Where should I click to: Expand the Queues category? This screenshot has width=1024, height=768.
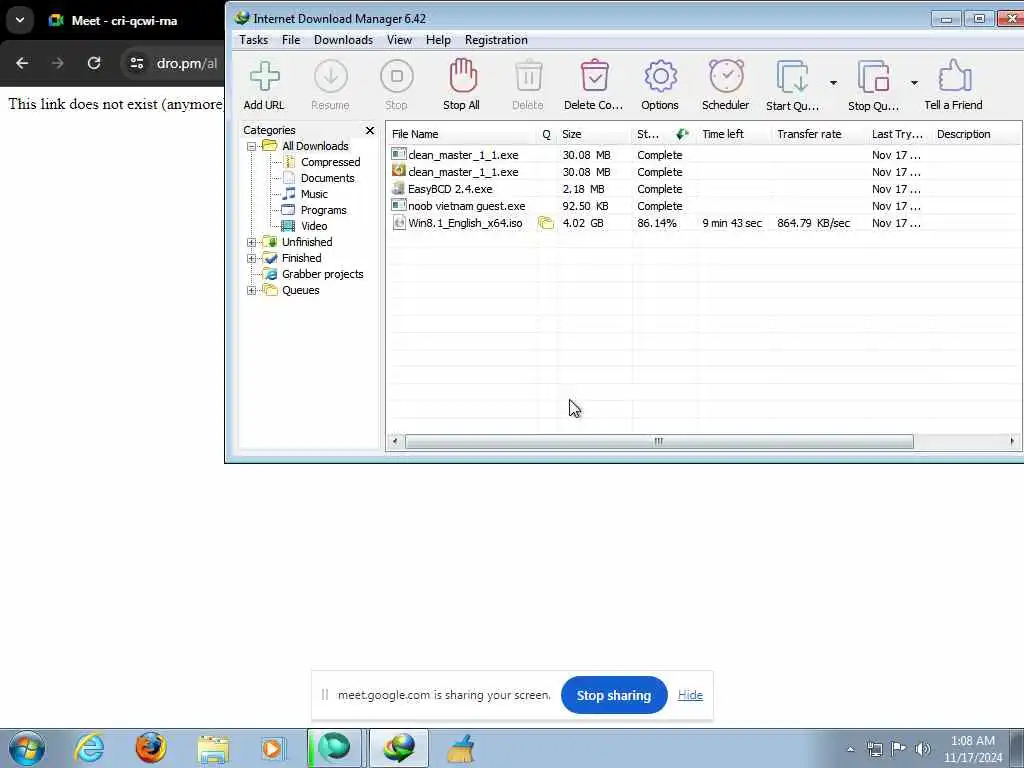[251, 291]
